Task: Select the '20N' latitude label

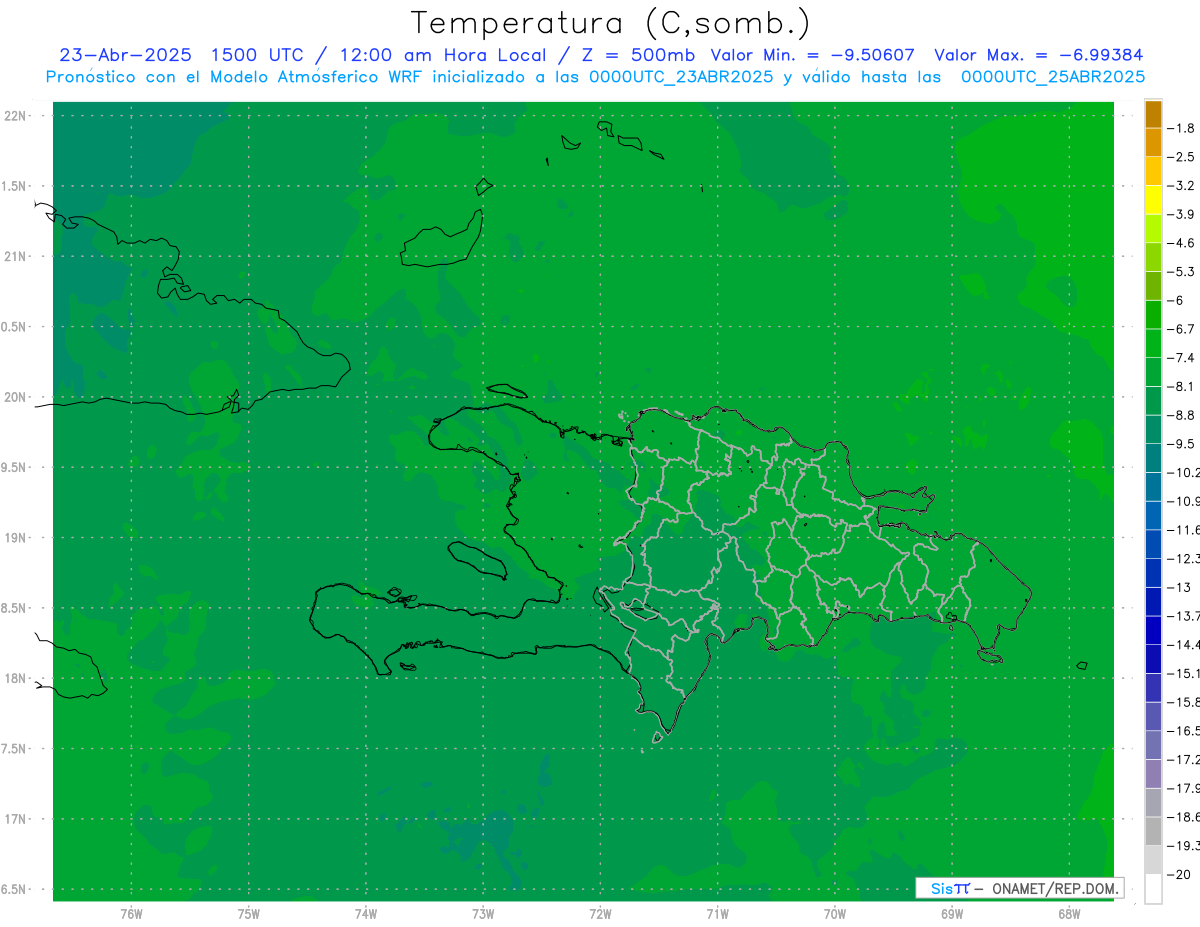Action: point(15,397)
